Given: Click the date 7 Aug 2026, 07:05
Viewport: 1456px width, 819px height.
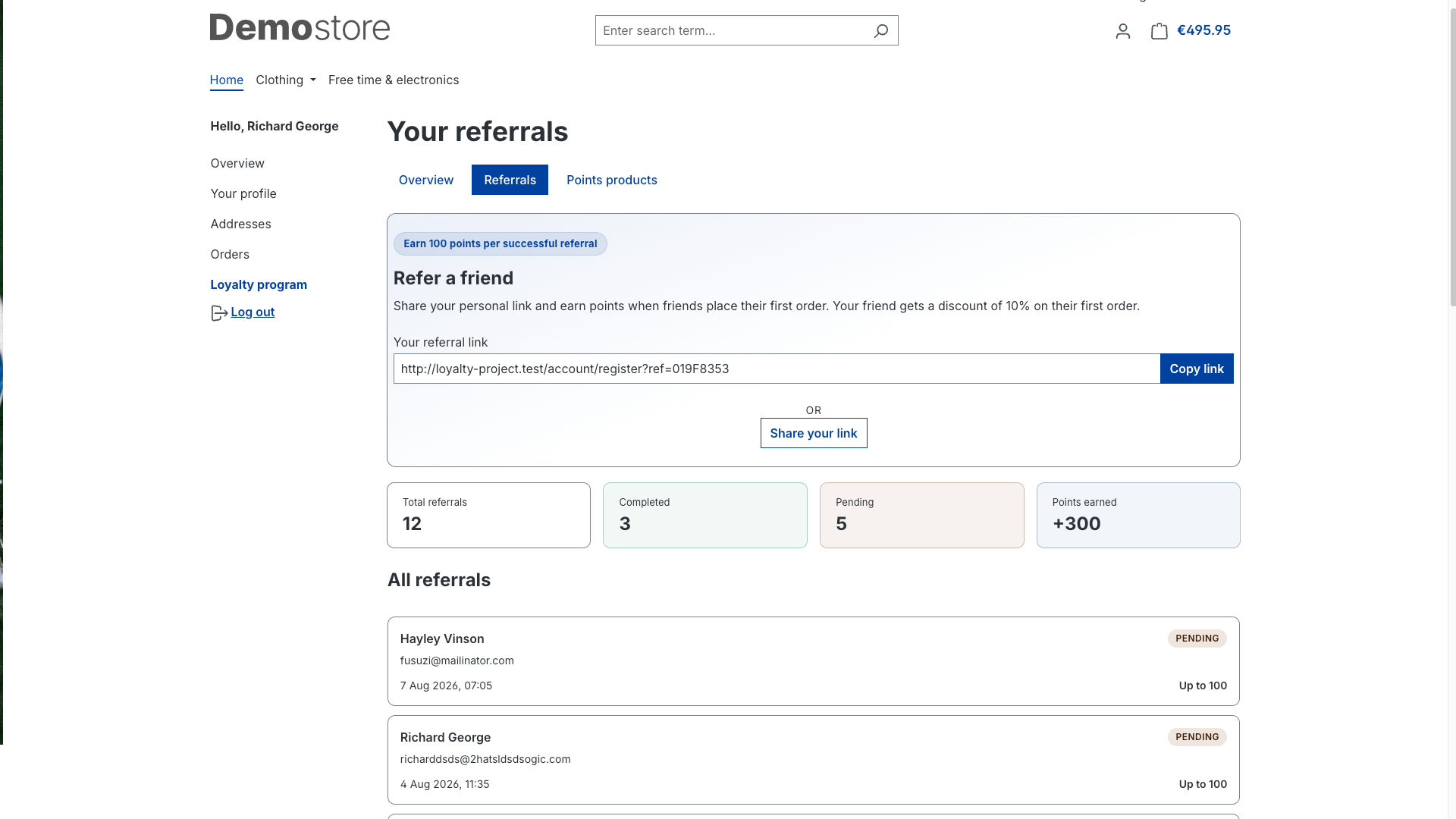Looking at the screenshot, I should pos(446,686).
